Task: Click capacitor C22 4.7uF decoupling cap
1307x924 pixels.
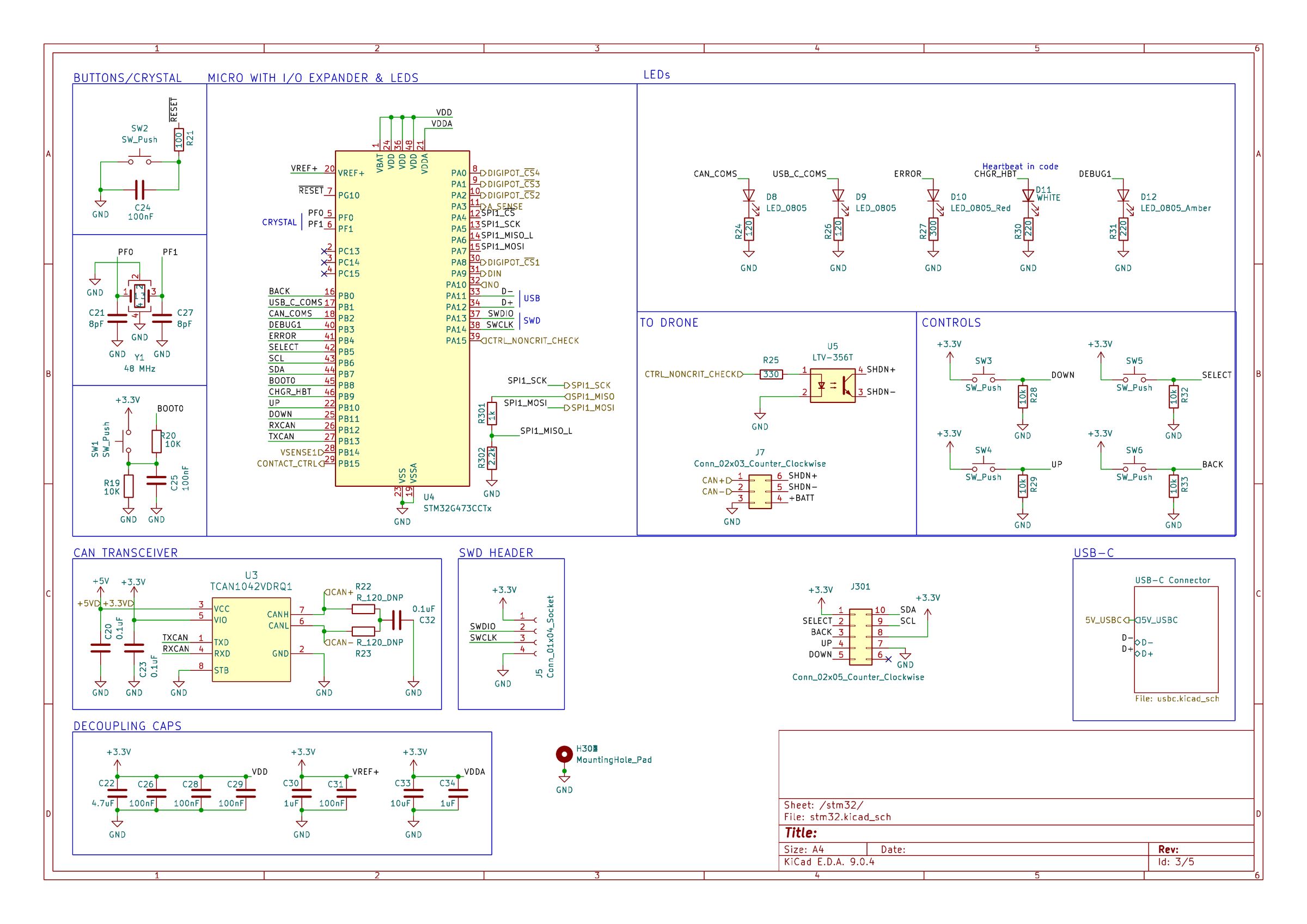Action: [x=117, y=793]
